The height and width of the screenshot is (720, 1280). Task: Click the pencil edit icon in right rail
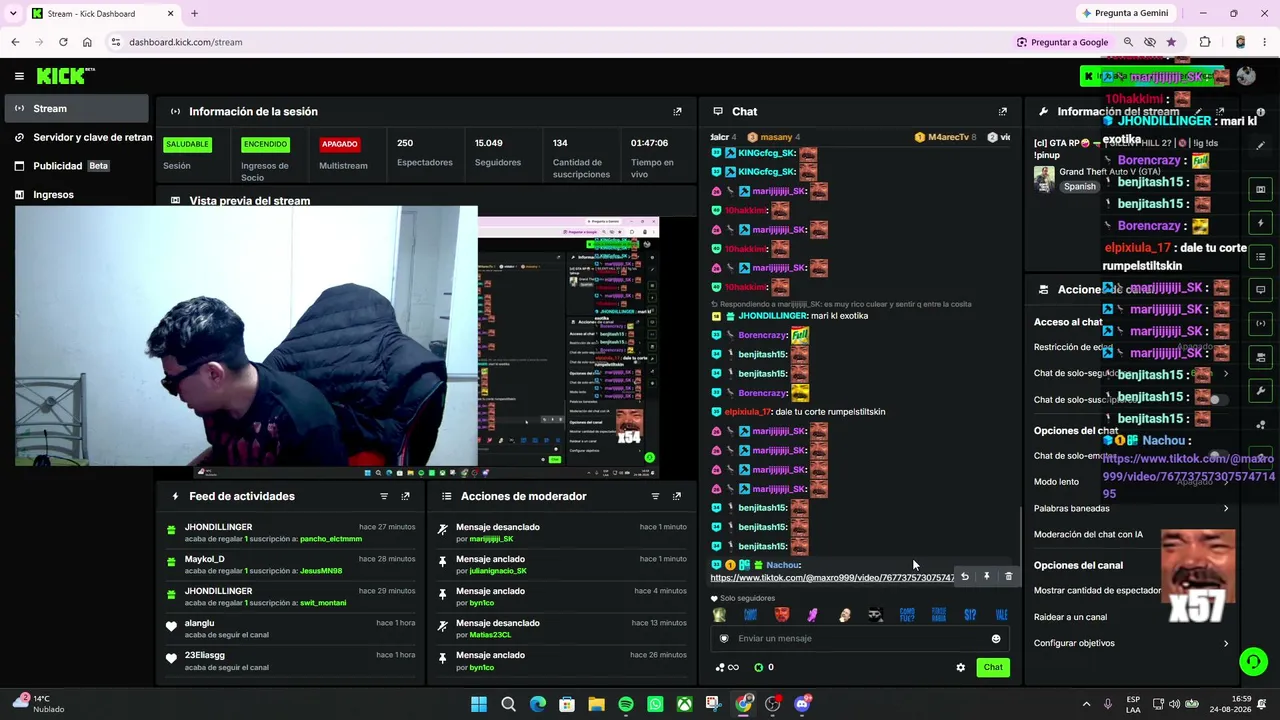point(1260,145)
